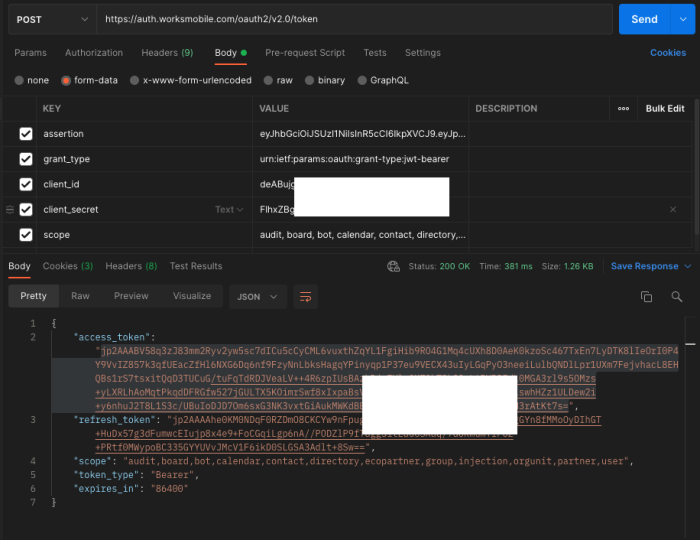Viewport: 700px width, 540px height.
Task: Click the response pane vertical scrollbar
Action: (690, 428)
